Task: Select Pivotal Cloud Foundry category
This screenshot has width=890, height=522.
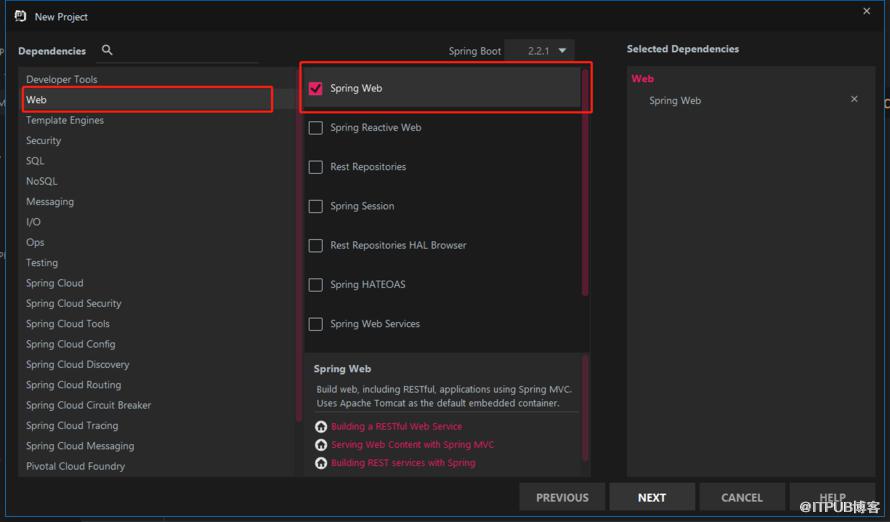Action: tap(158, 466)
